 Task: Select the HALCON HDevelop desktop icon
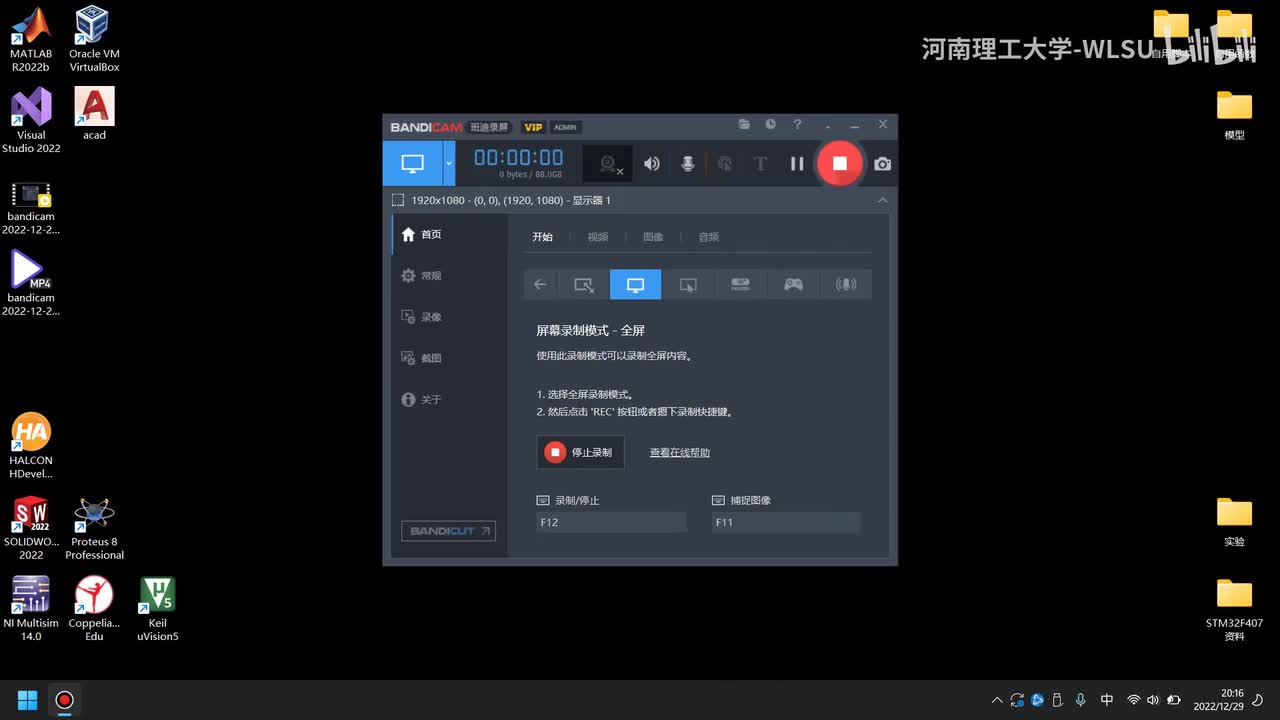coord(31,447)
